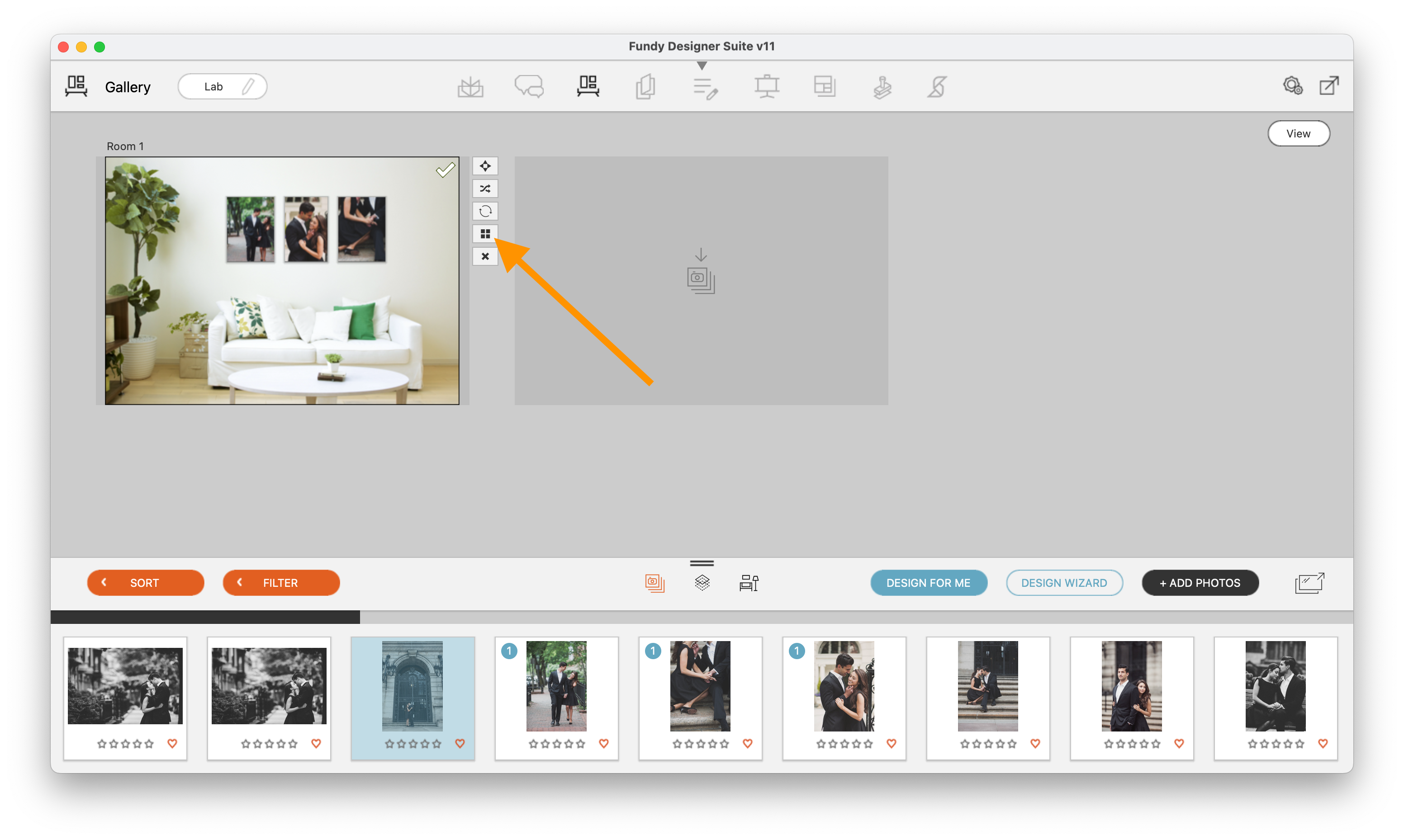Favorite the stone steps photo with heart

pyautogui.click(x=1035, y=744)
